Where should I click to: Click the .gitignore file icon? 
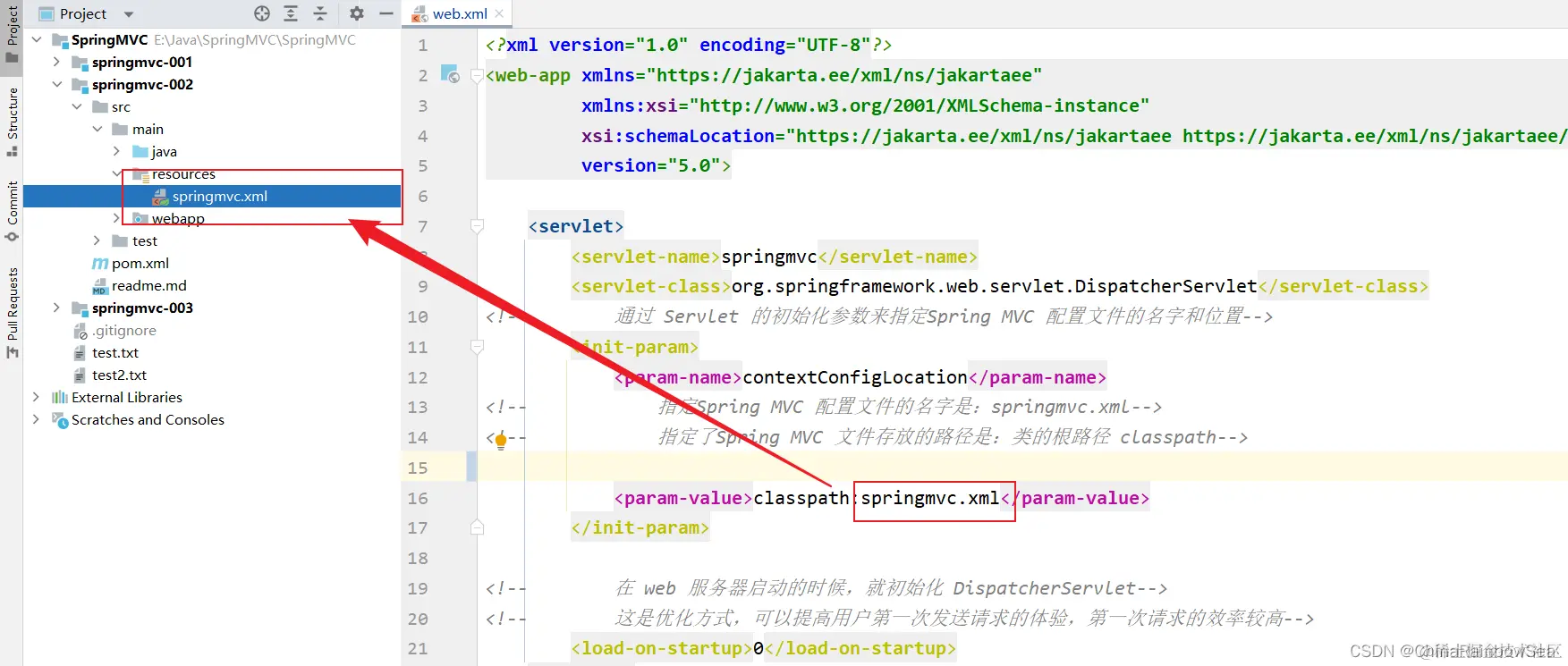[x=80, y=330]
